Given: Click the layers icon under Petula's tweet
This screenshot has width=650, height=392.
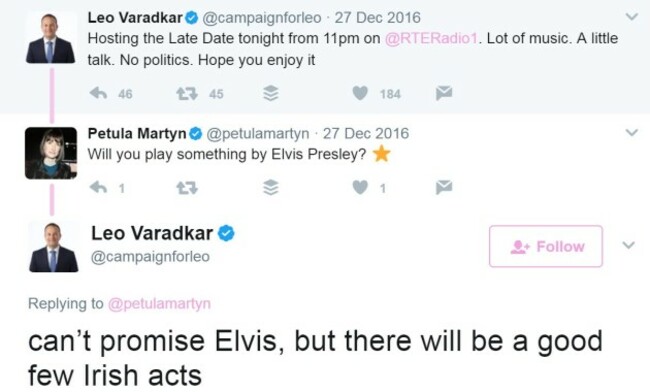Looking at the screenshot, I should pyautogui.click(x=271, y=188).
